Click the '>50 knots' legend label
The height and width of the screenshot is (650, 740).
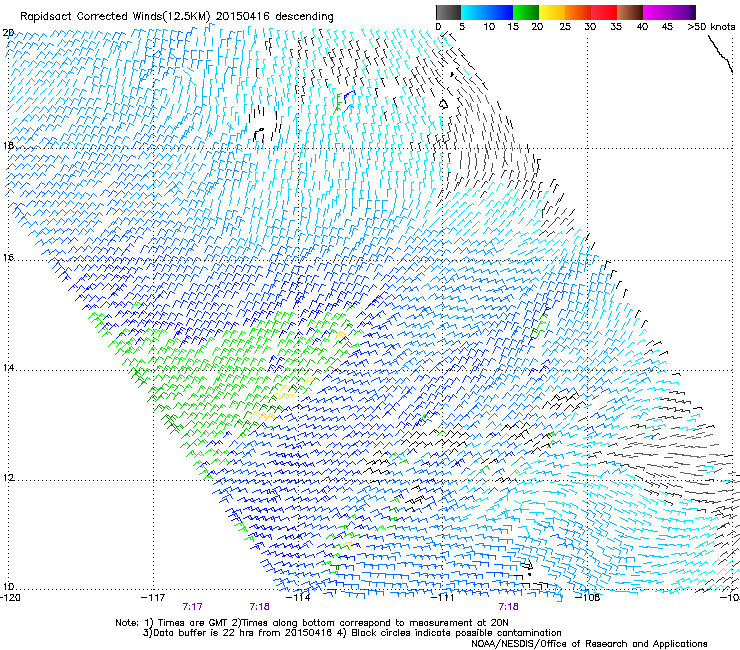pos(711,27)
